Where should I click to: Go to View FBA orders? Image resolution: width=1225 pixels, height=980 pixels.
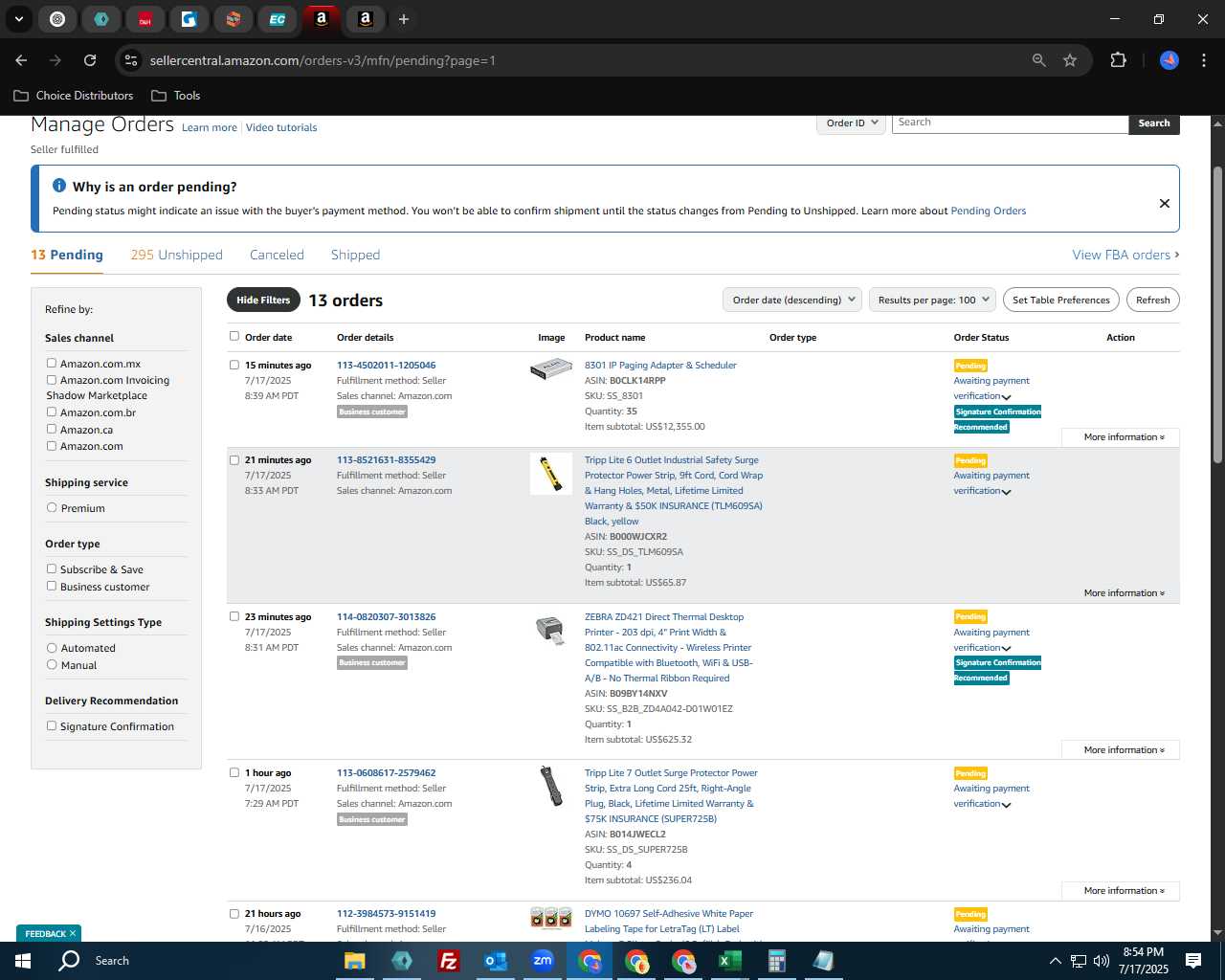(1125, 255)
